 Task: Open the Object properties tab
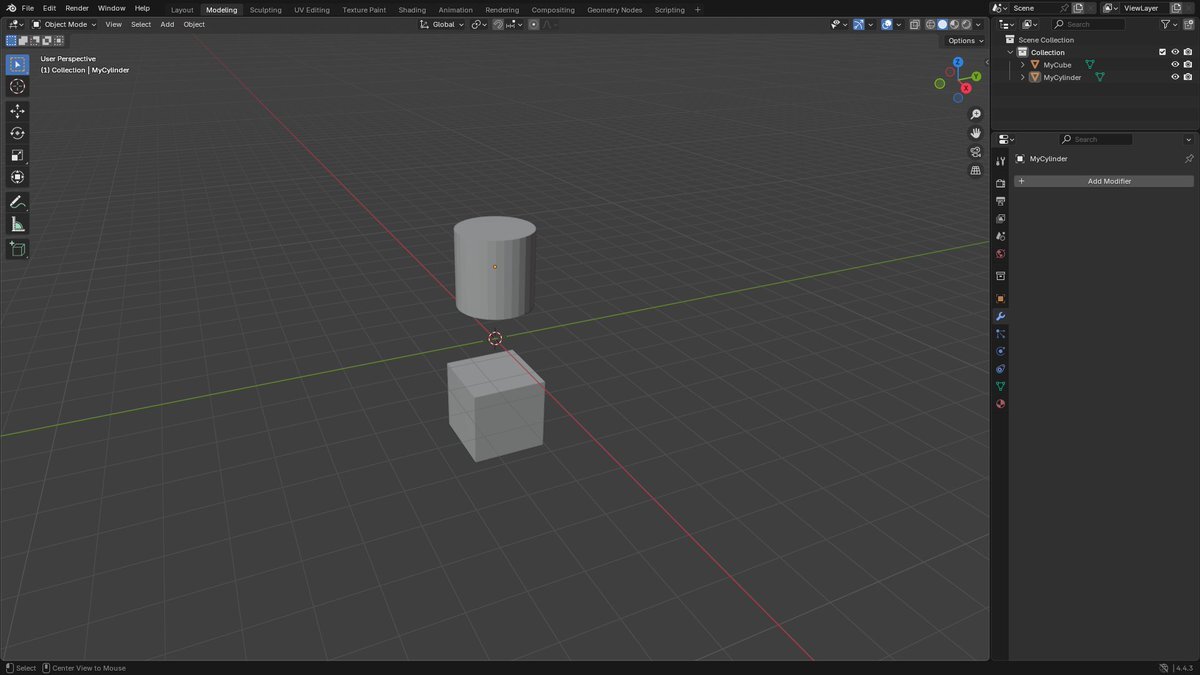1000,298
